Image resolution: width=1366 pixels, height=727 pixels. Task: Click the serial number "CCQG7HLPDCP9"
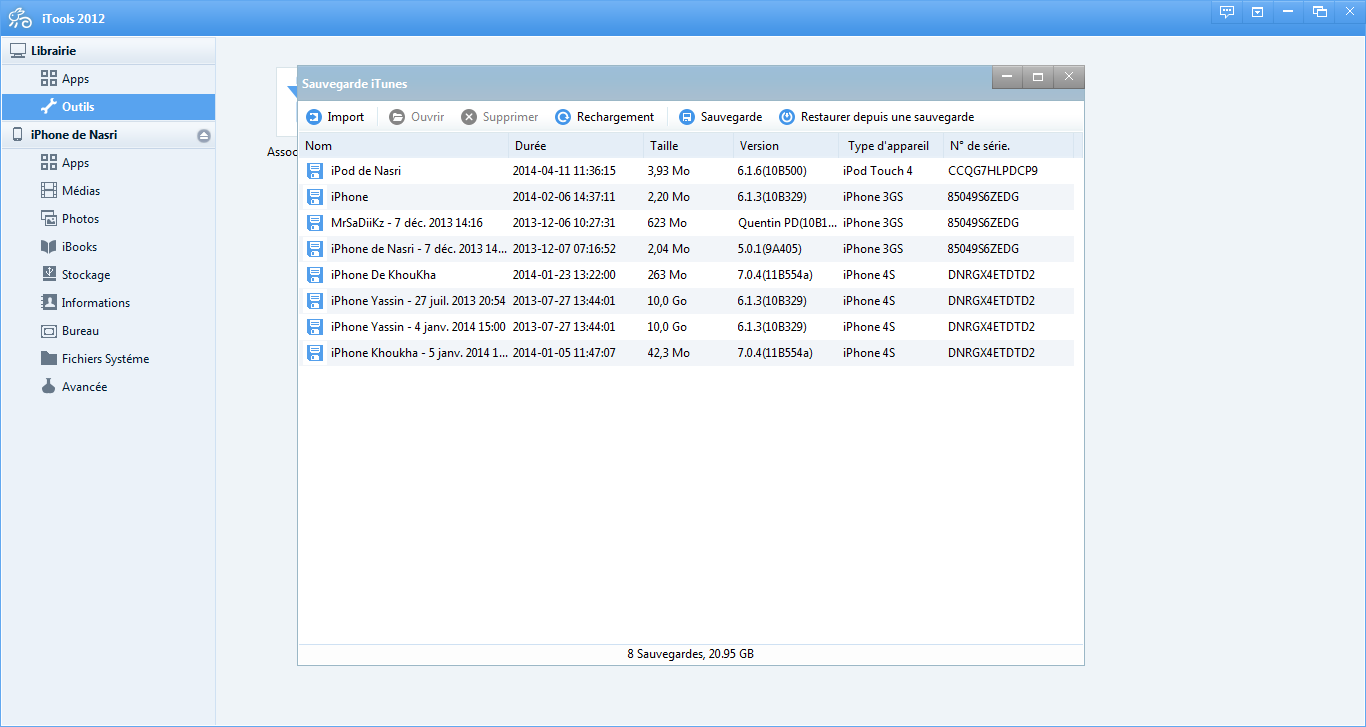point(993,171)
